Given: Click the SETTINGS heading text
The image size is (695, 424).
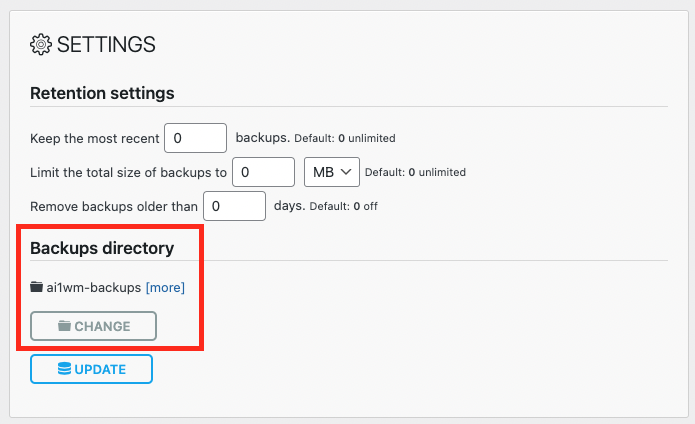Looking at the screenshot, I should pos(106,44).
